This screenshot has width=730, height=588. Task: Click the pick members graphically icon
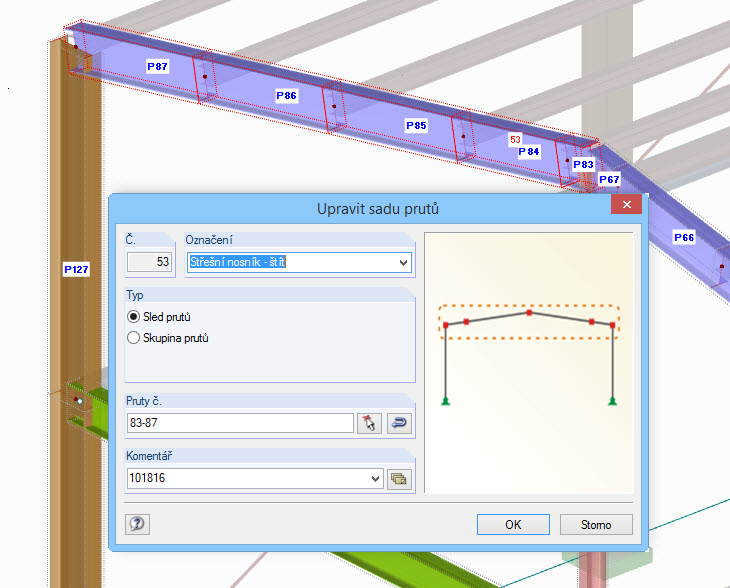pyautogui.click(x=369, y=423)
